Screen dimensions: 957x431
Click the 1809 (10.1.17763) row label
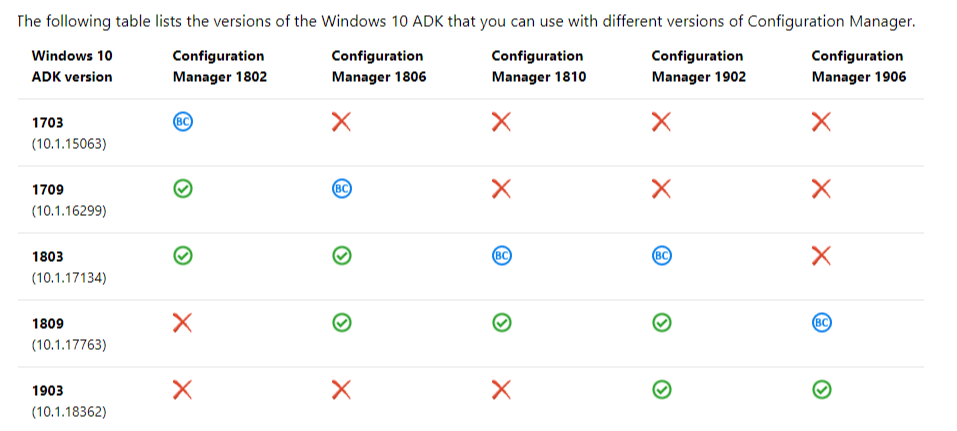[69, 334]
